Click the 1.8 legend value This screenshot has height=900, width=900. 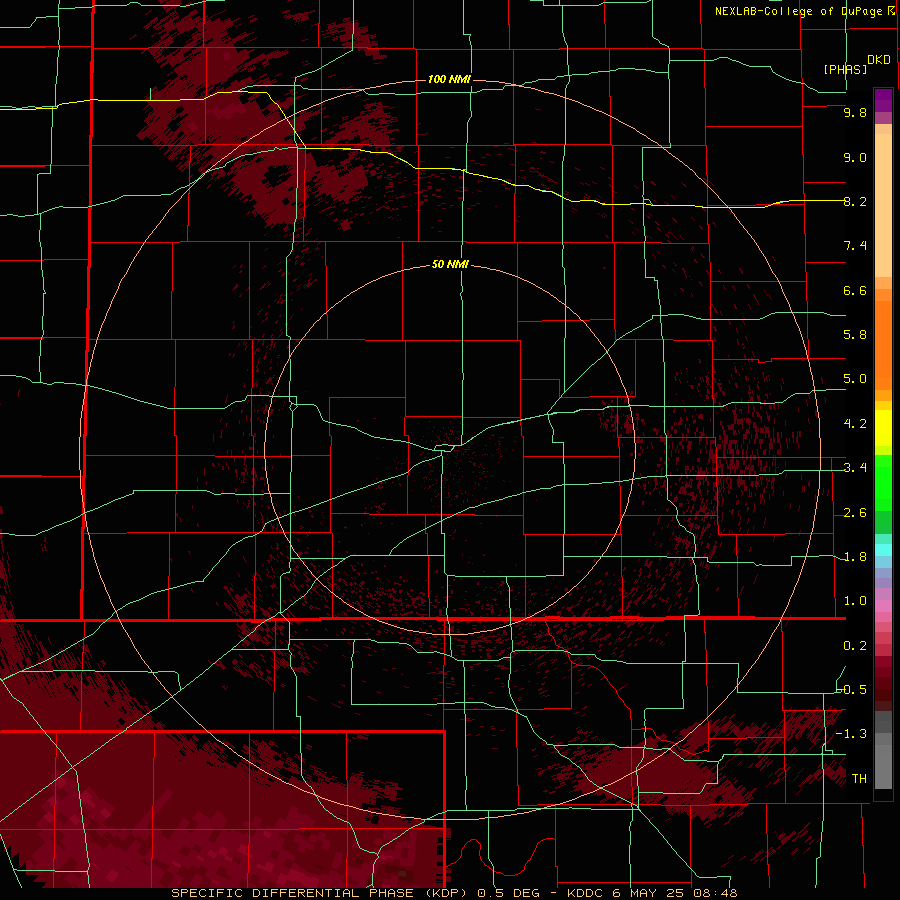(x=855, y=557)
